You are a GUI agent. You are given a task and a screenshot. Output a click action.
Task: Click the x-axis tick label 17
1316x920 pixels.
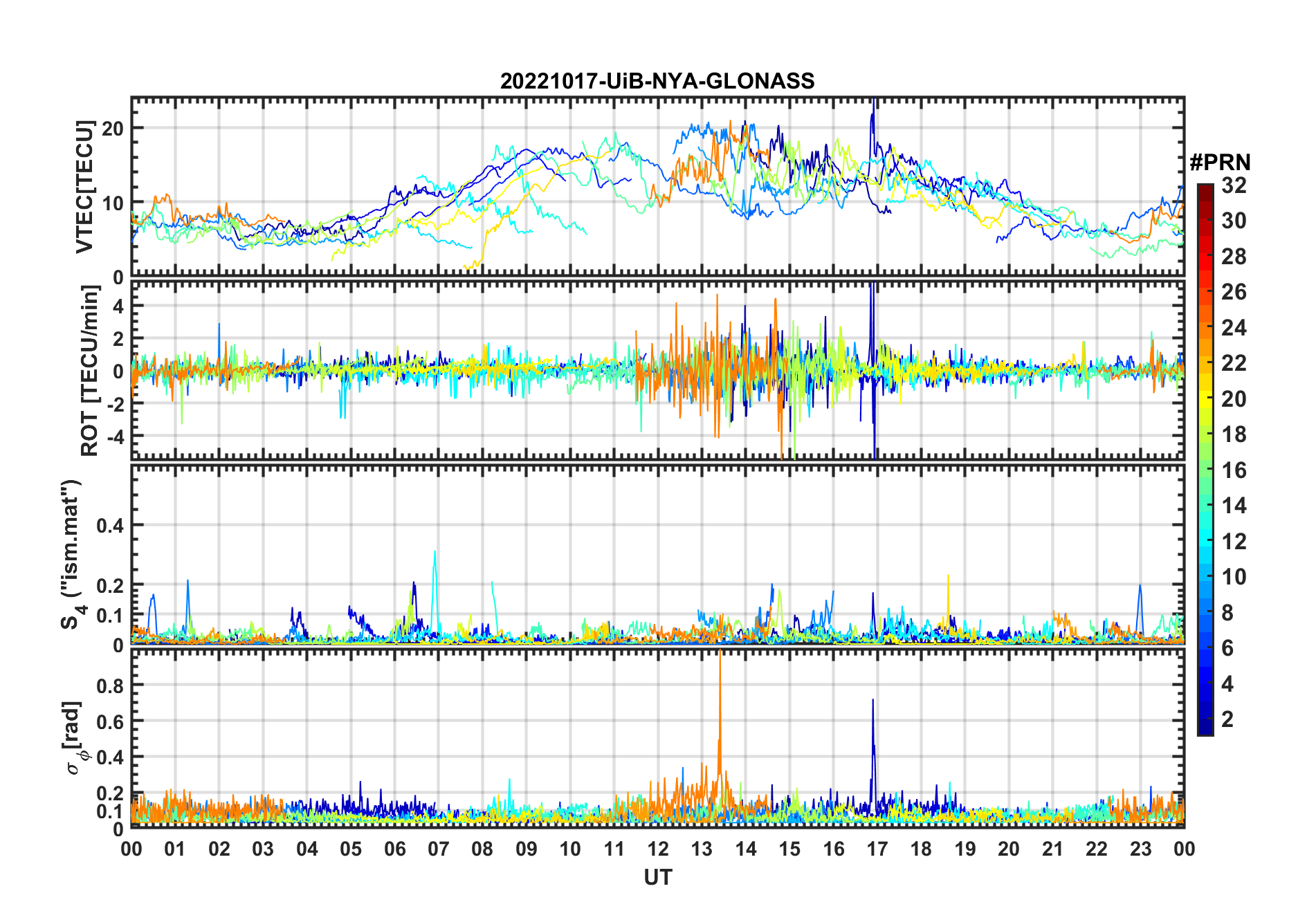[877, 849]
